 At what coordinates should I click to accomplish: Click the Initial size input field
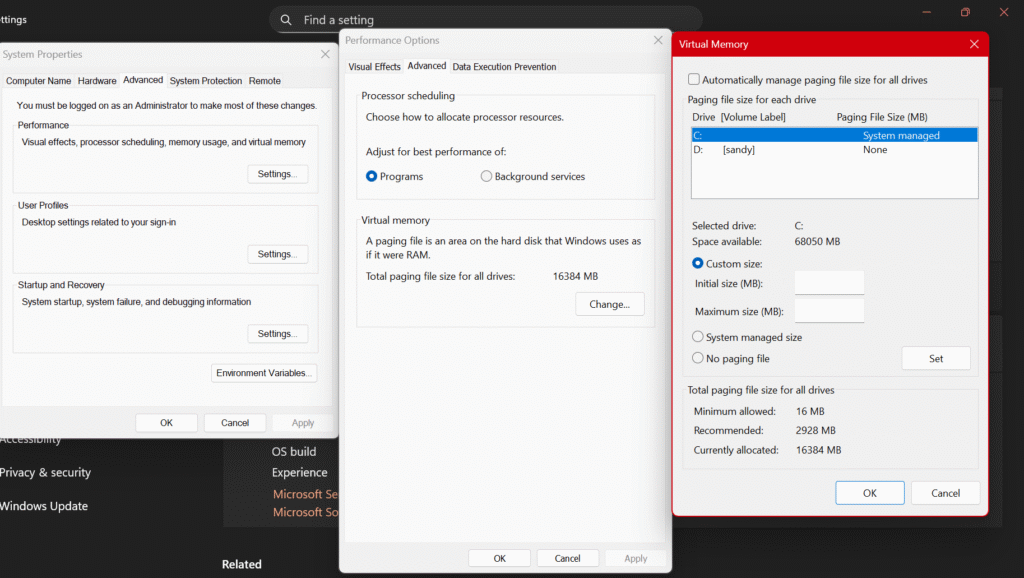click(829, 282)
